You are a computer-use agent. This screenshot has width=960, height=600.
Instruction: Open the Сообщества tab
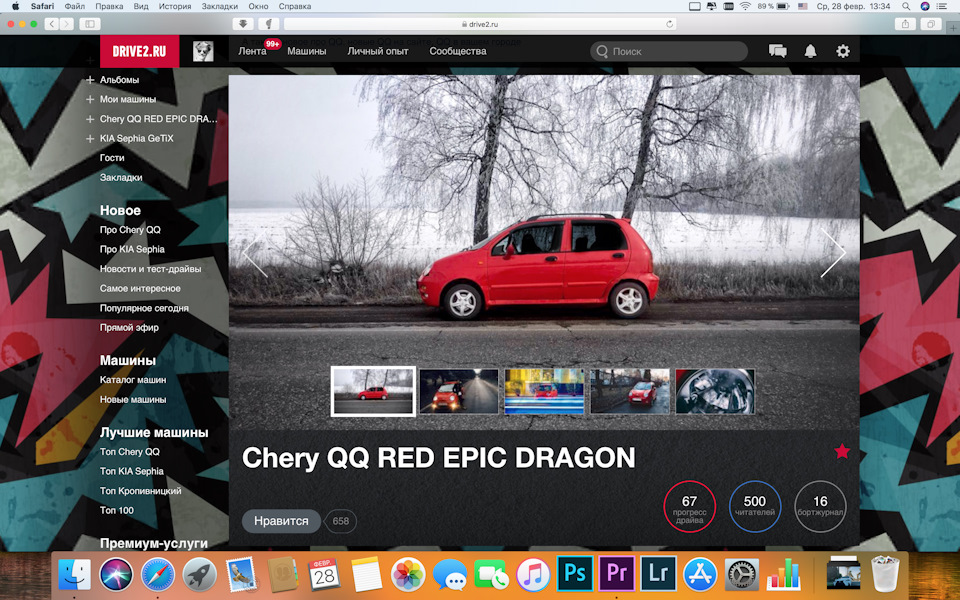pos(458,51)
